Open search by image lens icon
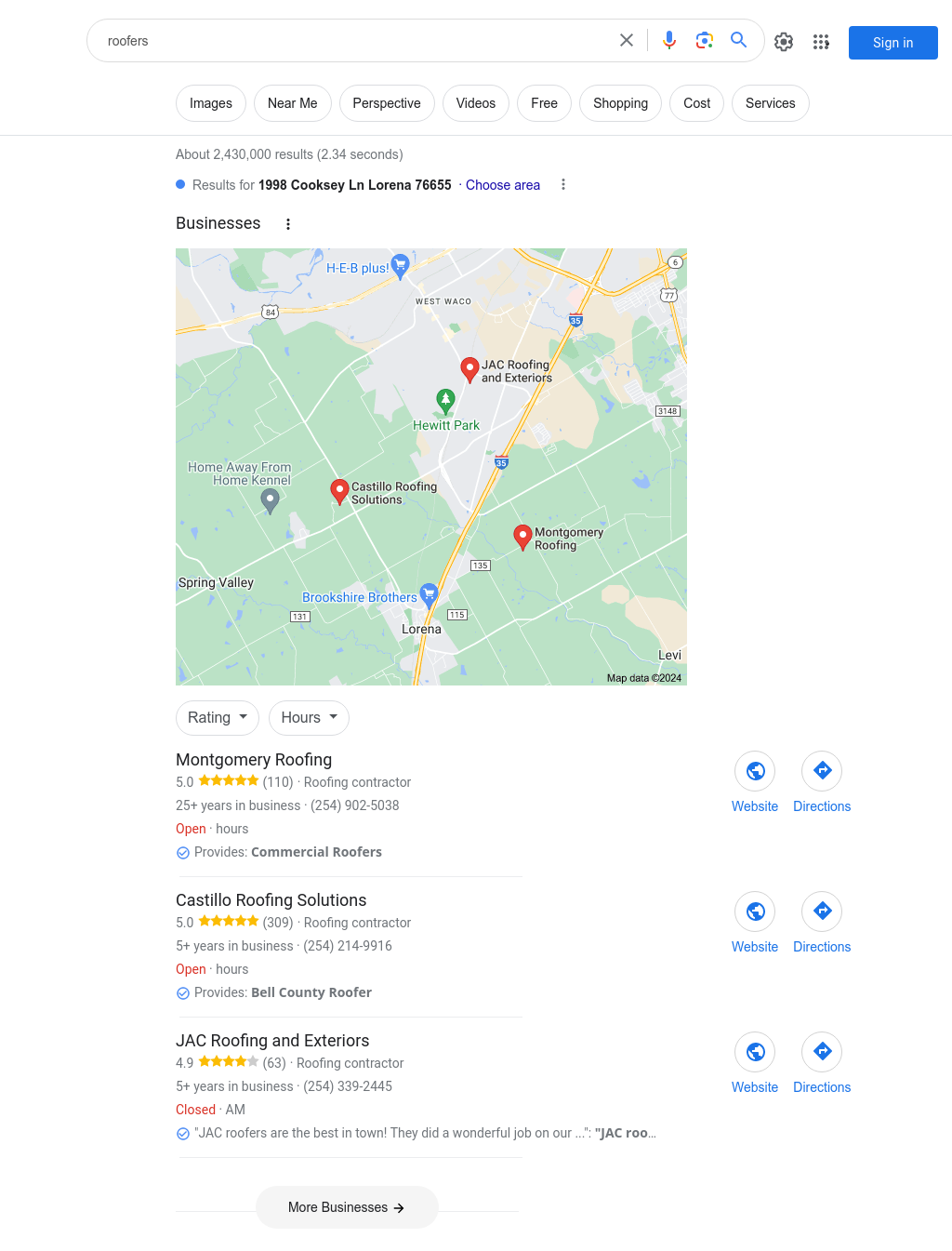 (705, 40)
